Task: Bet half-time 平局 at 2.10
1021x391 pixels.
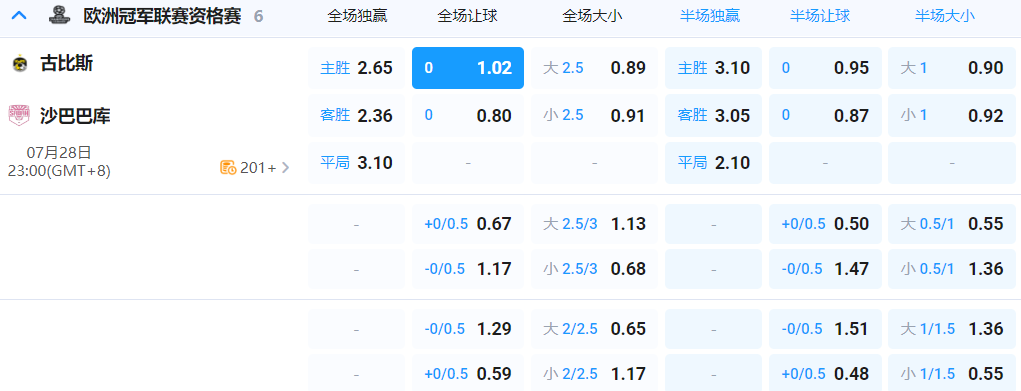Action: pos(713,162)
